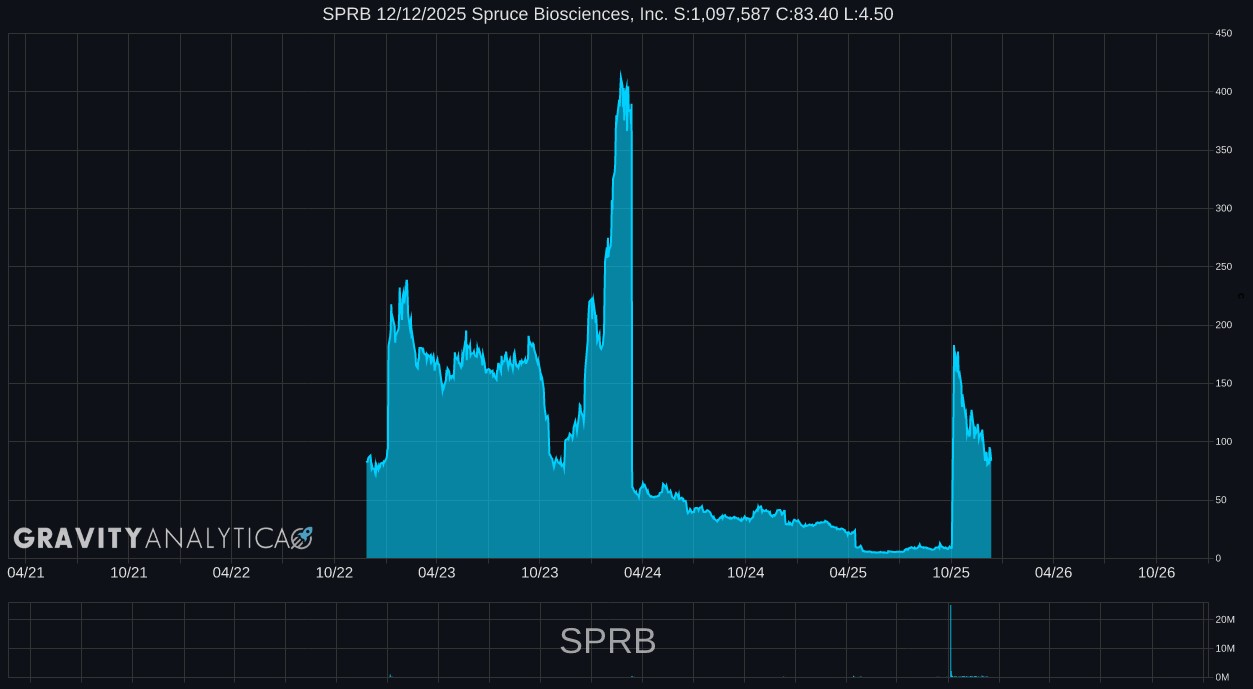Click the 0 price label on y-axis
This screenshot has height=689, width=1253.
[1218, 558]
